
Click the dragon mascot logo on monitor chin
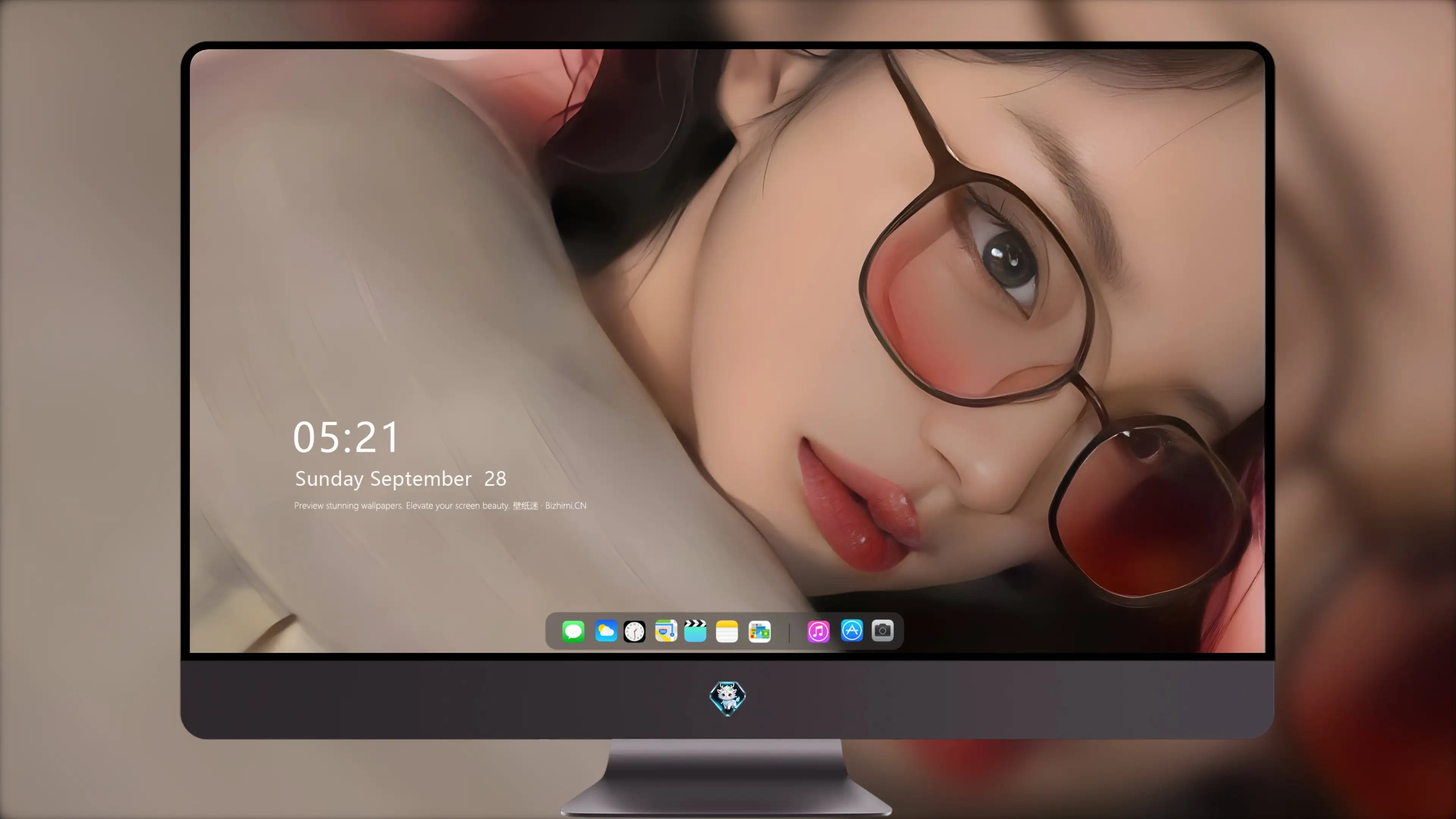(728, 698)
